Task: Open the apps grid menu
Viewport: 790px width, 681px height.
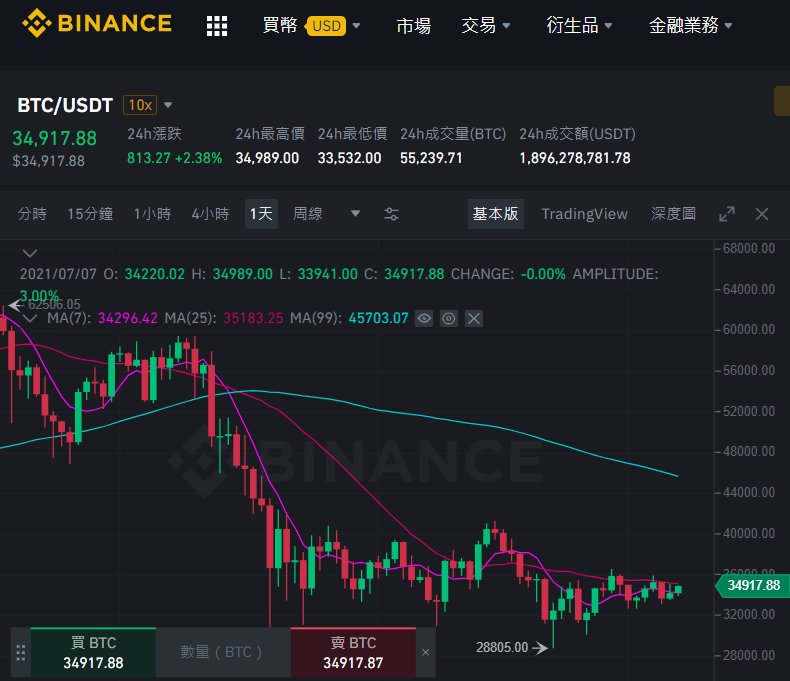Action: tap(217, 26)
